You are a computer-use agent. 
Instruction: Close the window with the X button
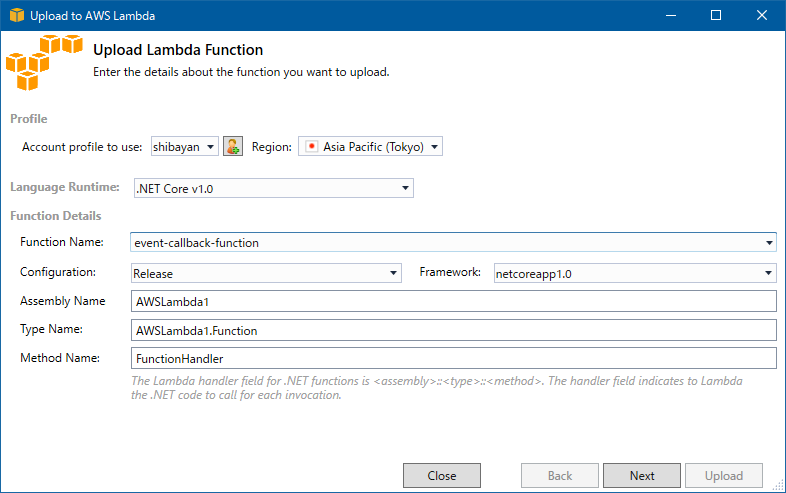761,15
